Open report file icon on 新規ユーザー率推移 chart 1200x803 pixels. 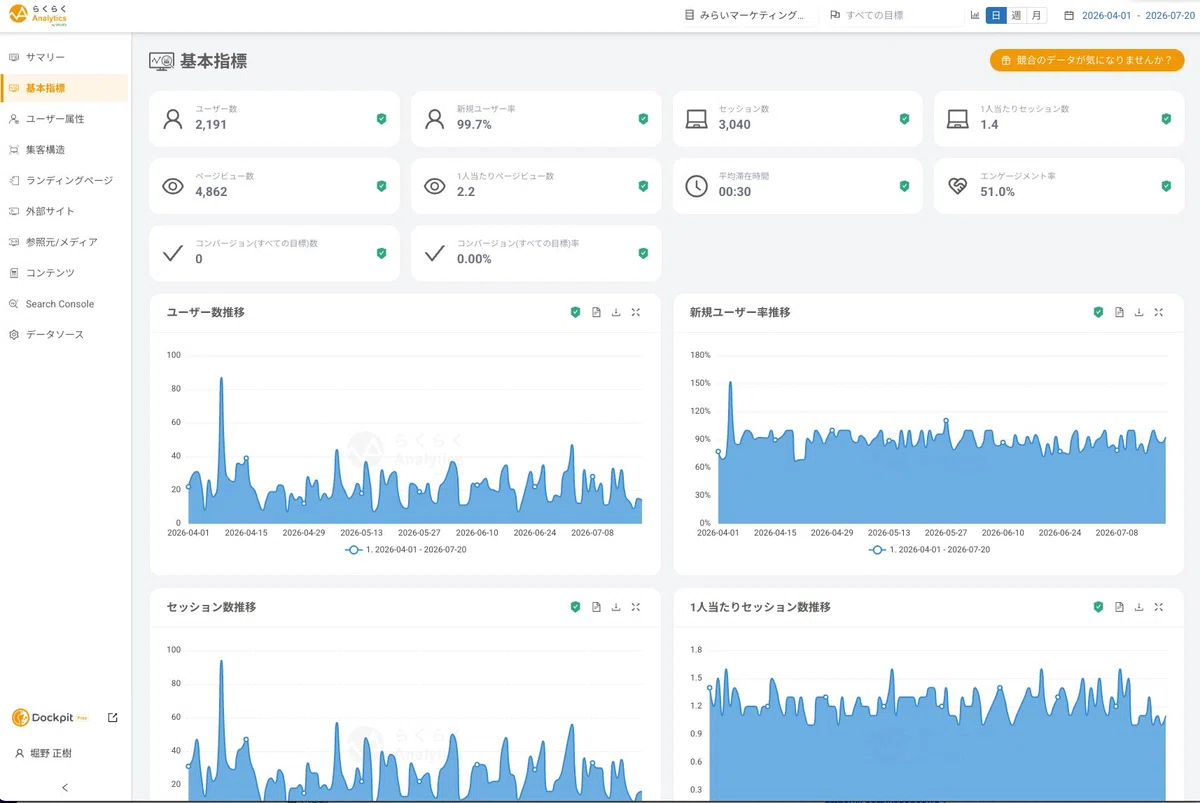click(x=1119, y=312)
